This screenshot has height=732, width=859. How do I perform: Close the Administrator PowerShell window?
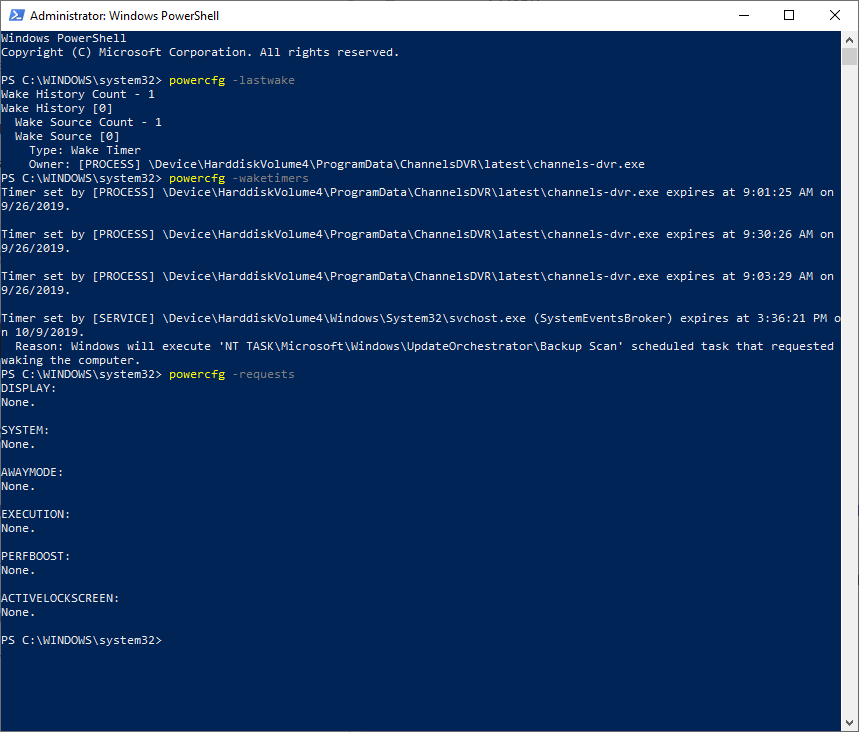[835, 16]
